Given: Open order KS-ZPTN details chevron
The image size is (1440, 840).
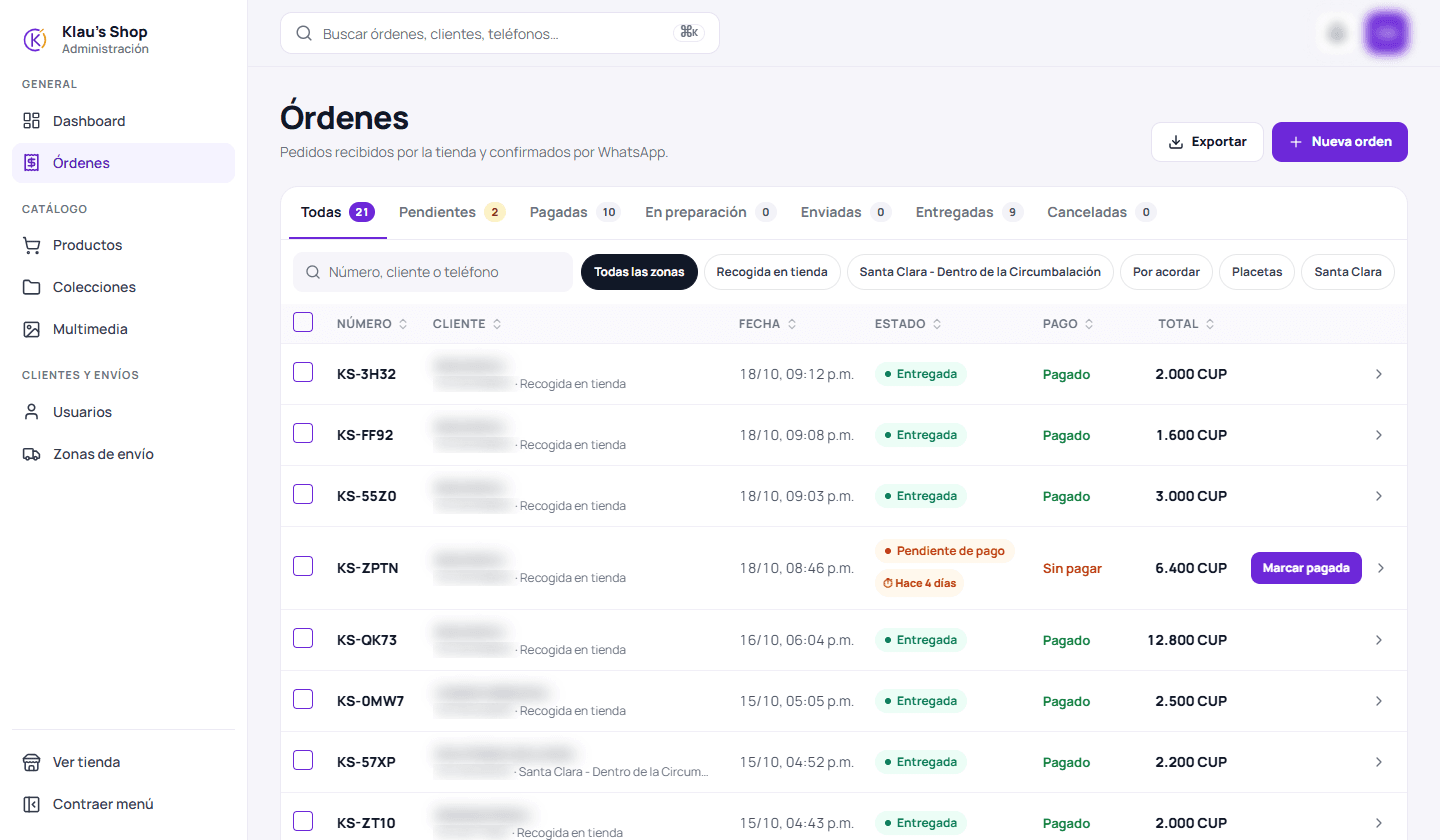Looking at the screenshot, I should [1381, 568].
